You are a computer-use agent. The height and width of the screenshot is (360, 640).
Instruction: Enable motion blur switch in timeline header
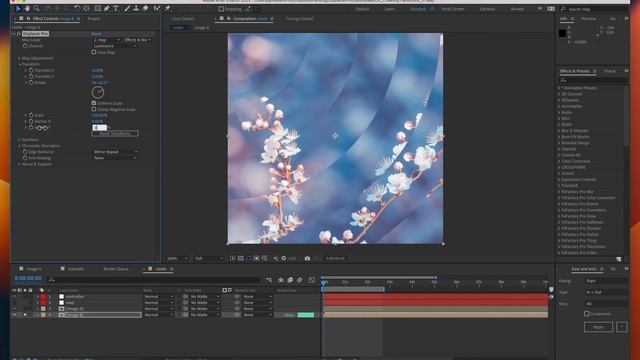(300, 280)
